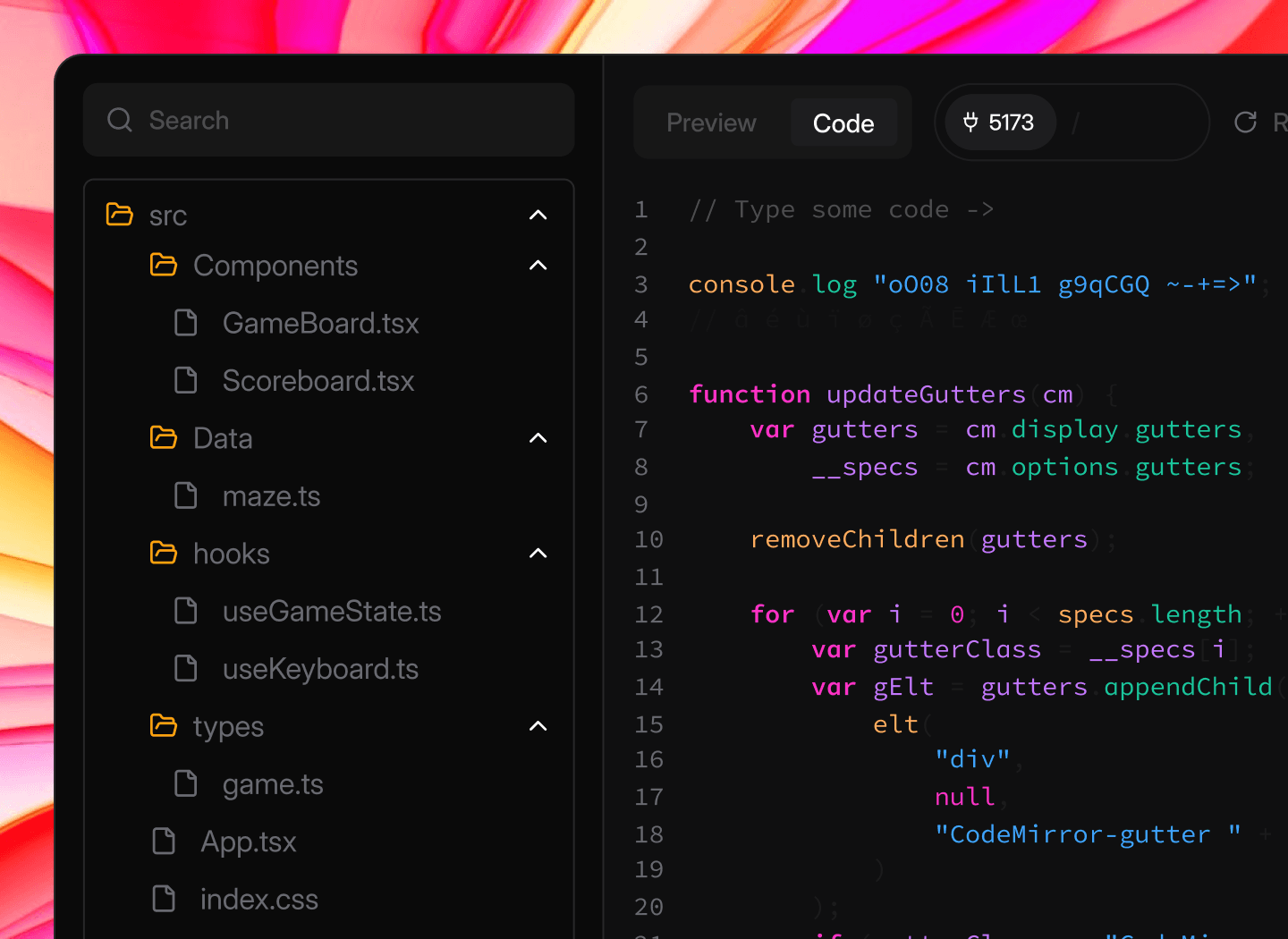Select the Components folder label
The height and width of the screenshot is (939, 1288).
(275, 266)
